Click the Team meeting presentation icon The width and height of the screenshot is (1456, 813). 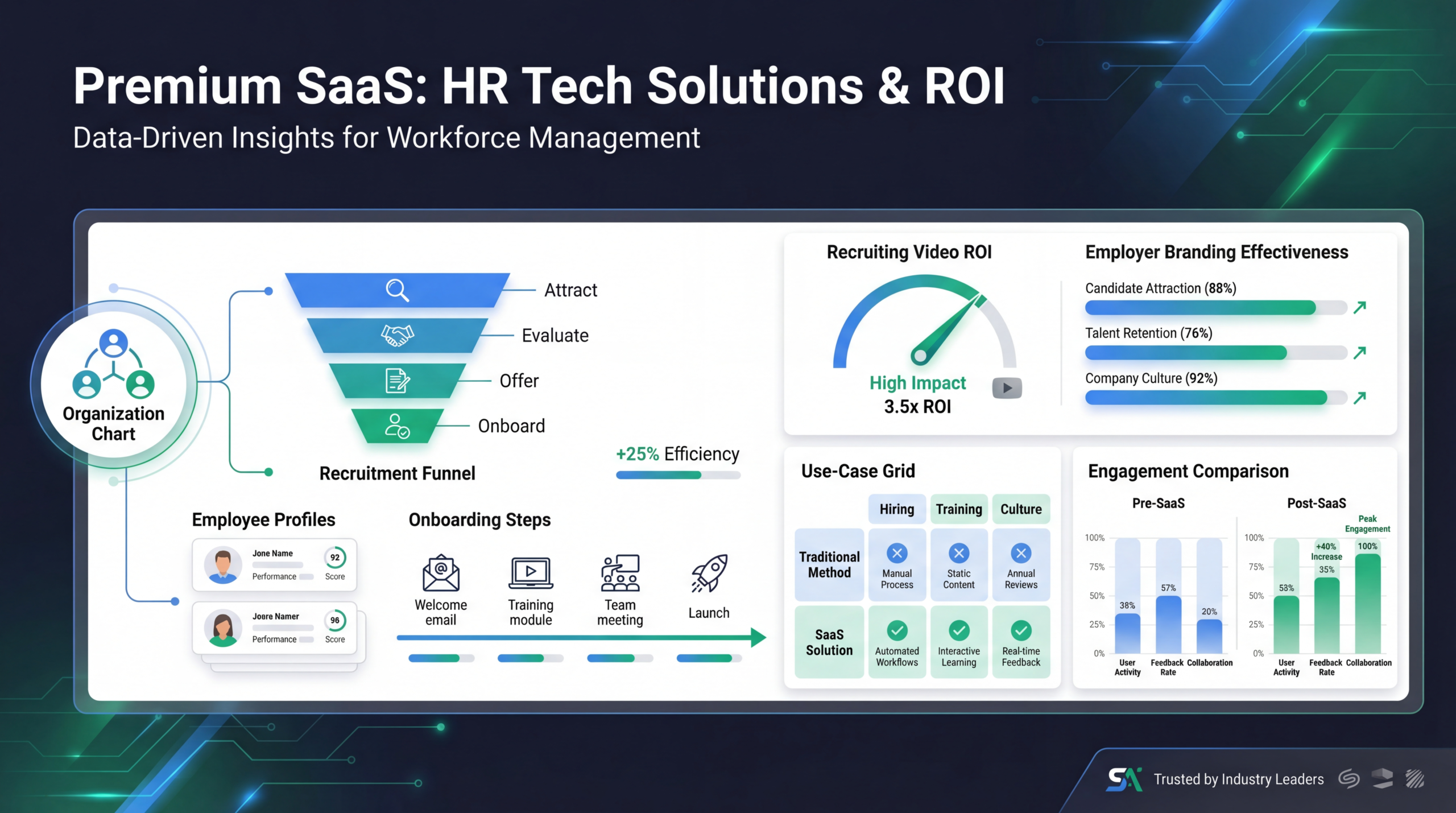point(620,573)
